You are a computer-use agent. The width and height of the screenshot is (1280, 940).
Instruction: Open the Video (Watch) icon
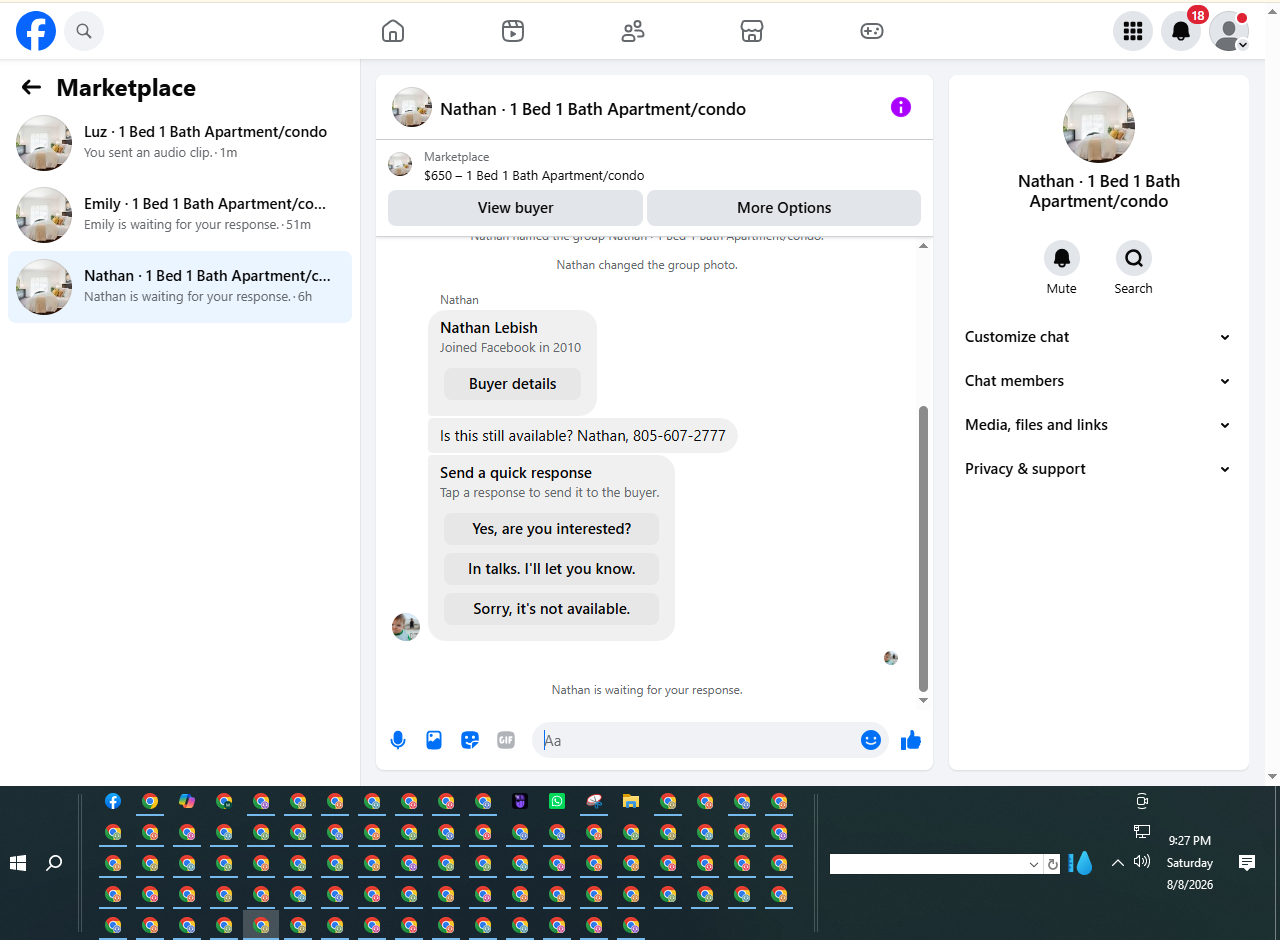513,31
